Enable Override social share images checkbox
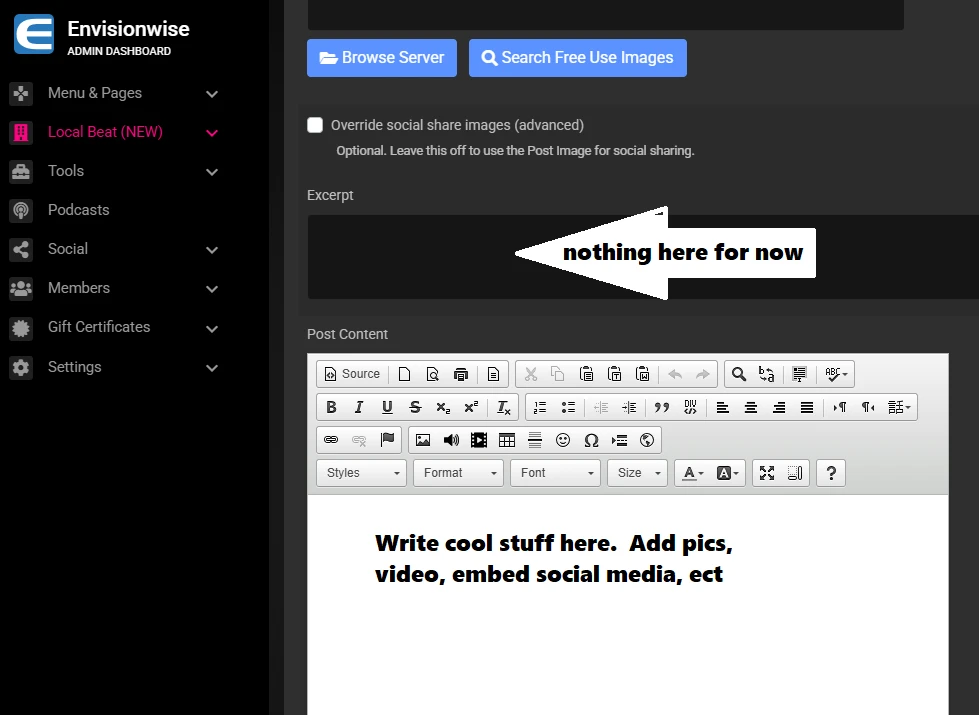The height and width of the screenshot is (715, 979). click(x=315, y=125)
